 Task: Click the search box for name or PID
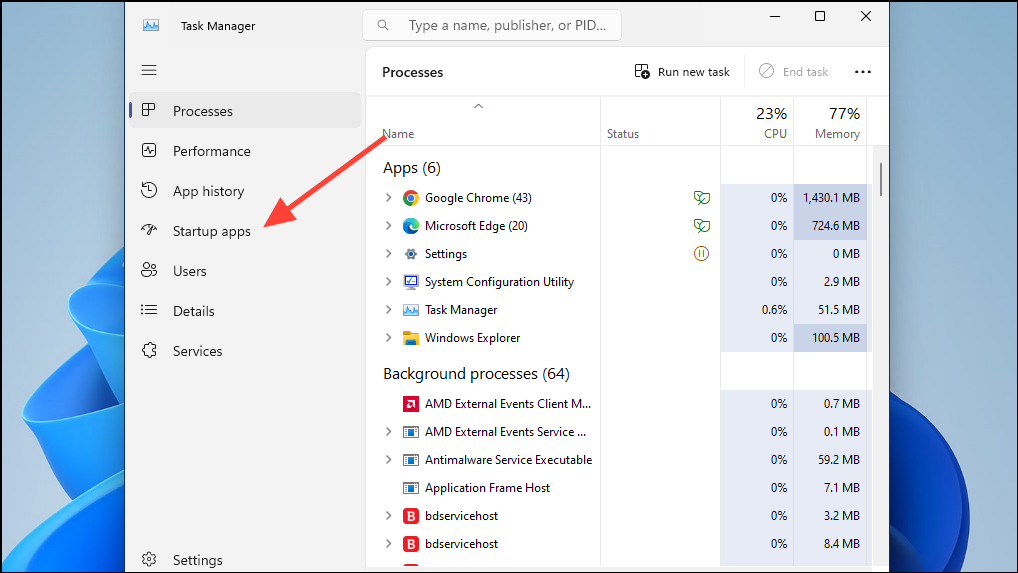coord(491,25)
